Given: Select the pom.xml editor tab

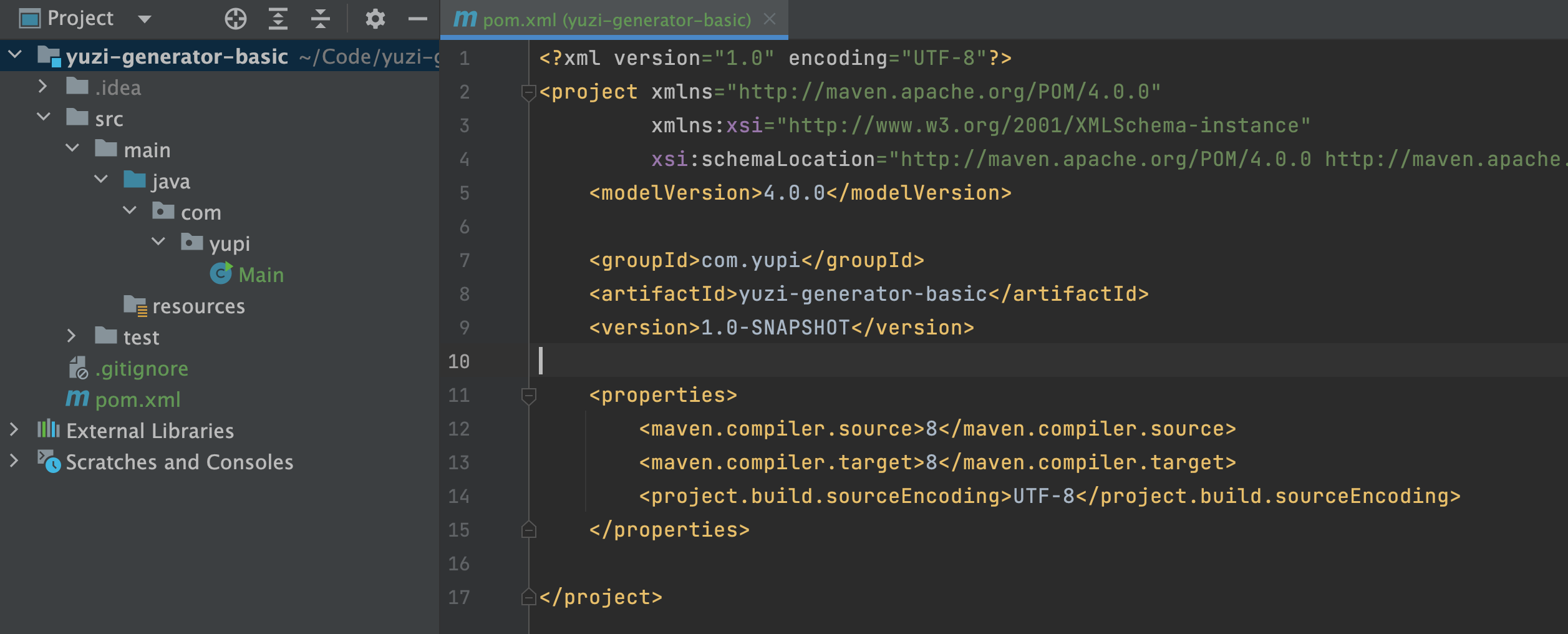Looking at the screenshot, I should click(614, 19).
